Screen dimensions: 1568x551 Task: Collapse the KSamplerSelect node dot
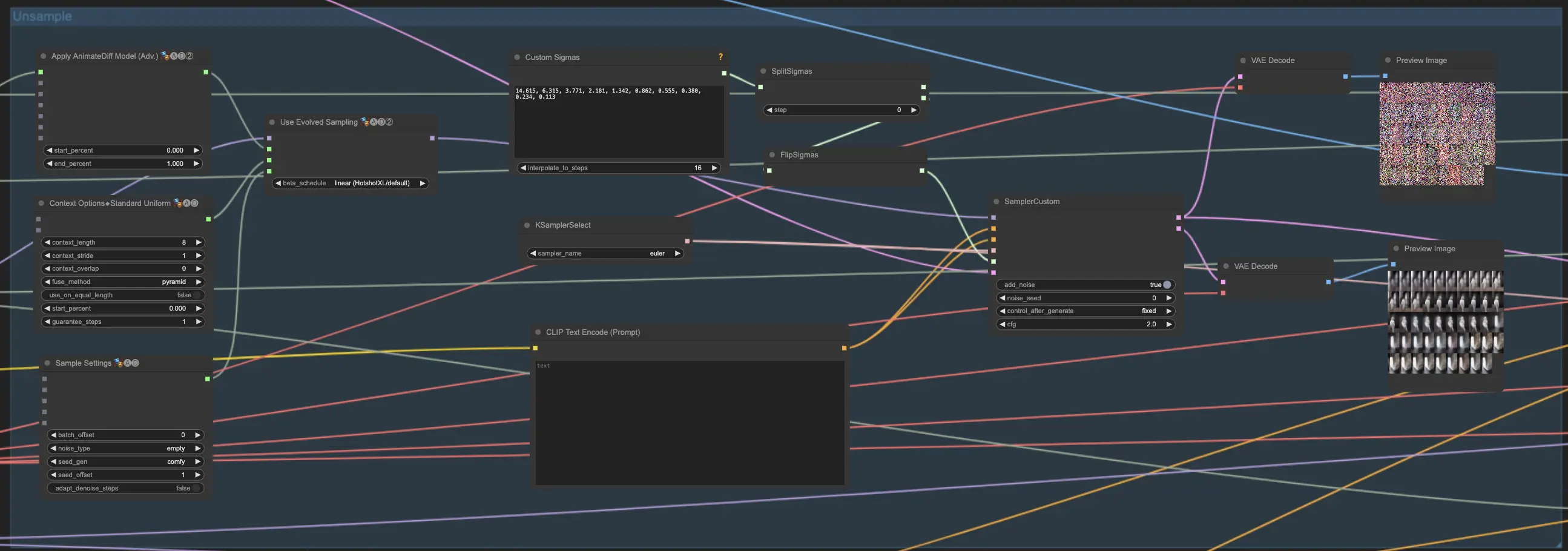point(527,225)
